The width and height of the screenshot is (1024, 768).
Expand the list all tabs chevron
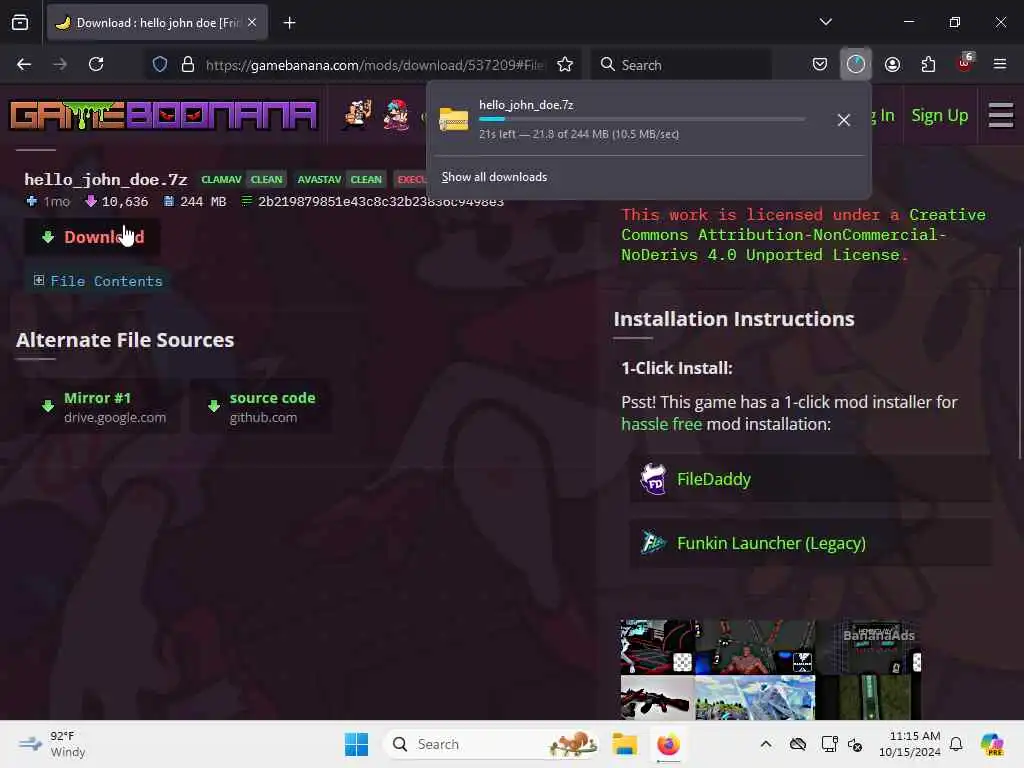[x=825, y=22]
